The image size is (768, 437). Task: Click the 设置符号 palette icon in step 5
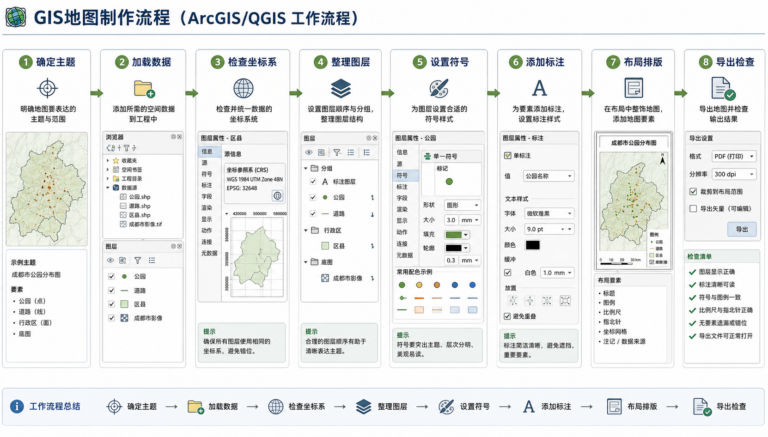click(438, 89)
